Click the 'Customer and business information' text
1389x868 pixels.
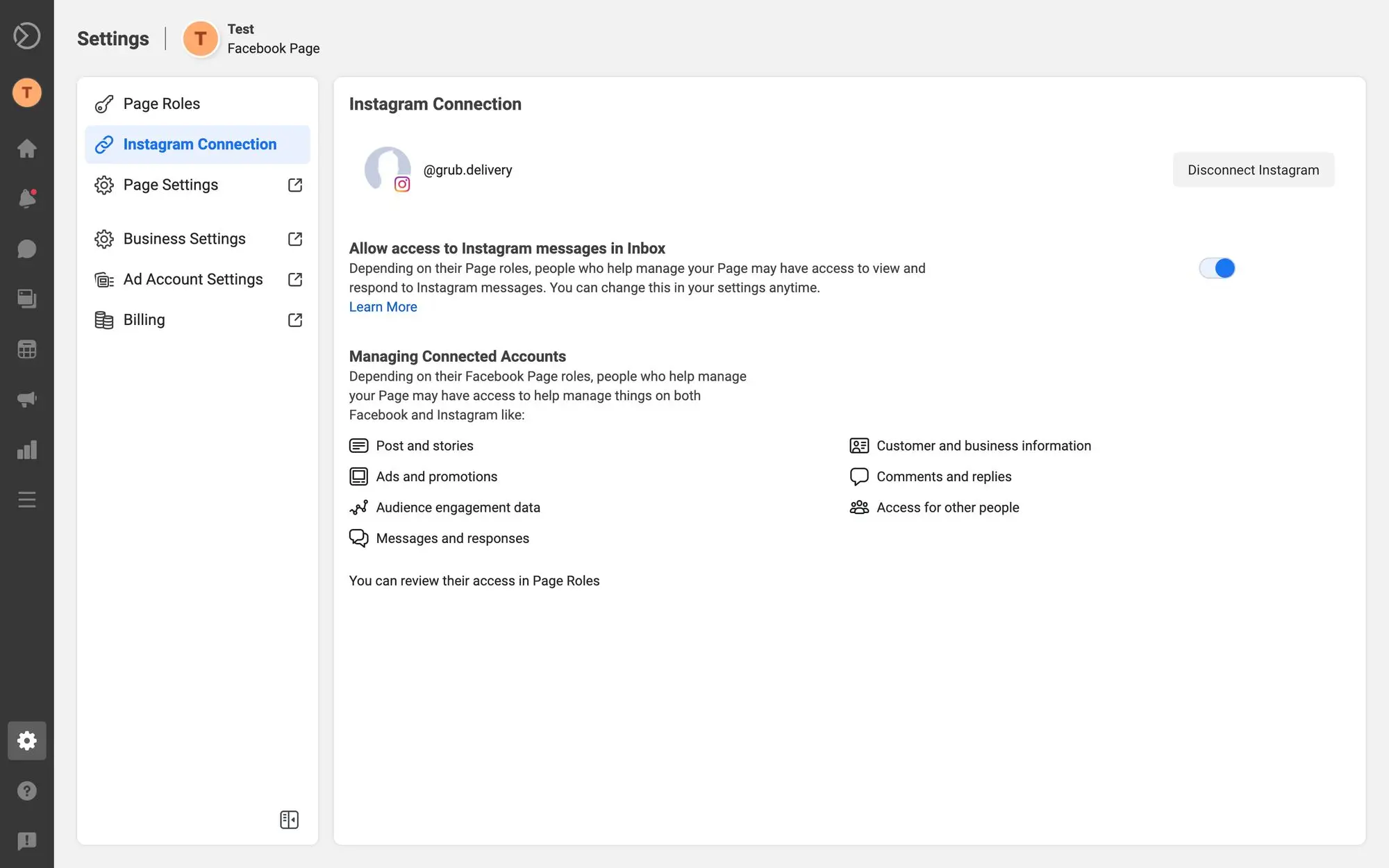click(983, 446)
